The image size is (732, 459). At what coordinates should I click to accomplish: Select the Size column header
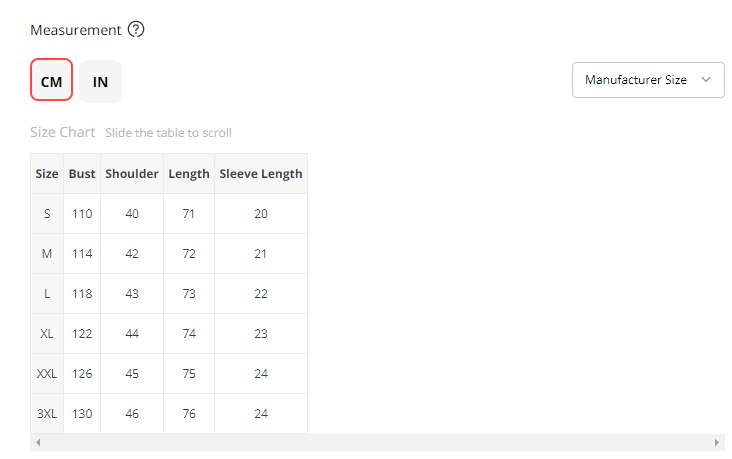pyautogui.click(x=47, y=174)
